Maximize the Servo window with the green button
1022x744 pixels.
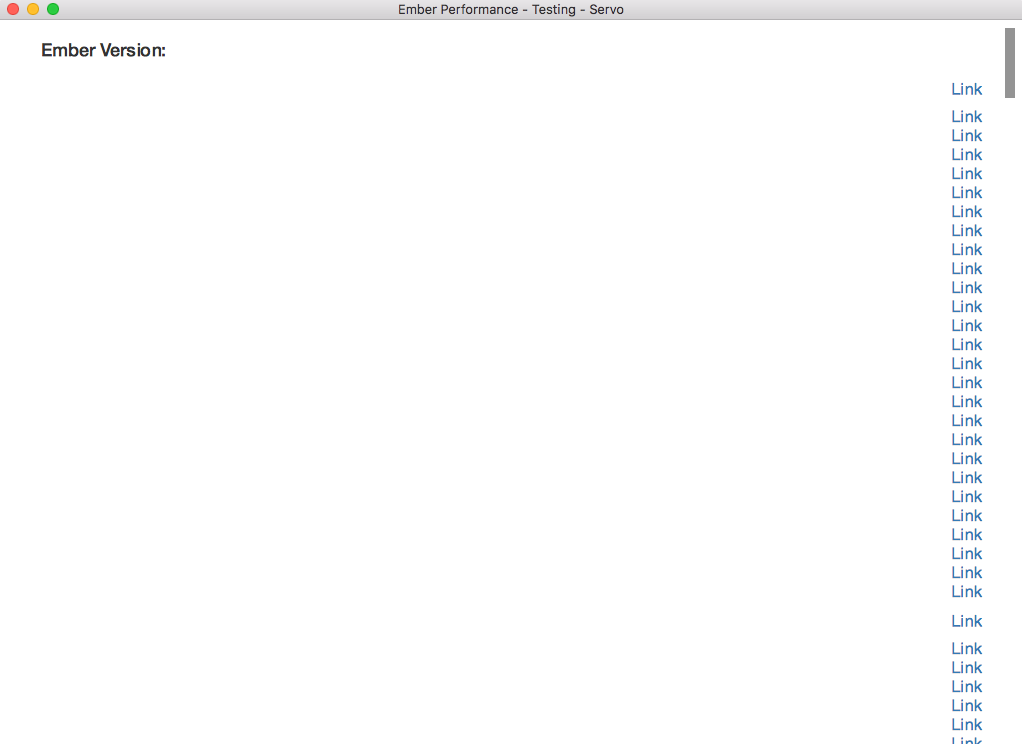53,9
